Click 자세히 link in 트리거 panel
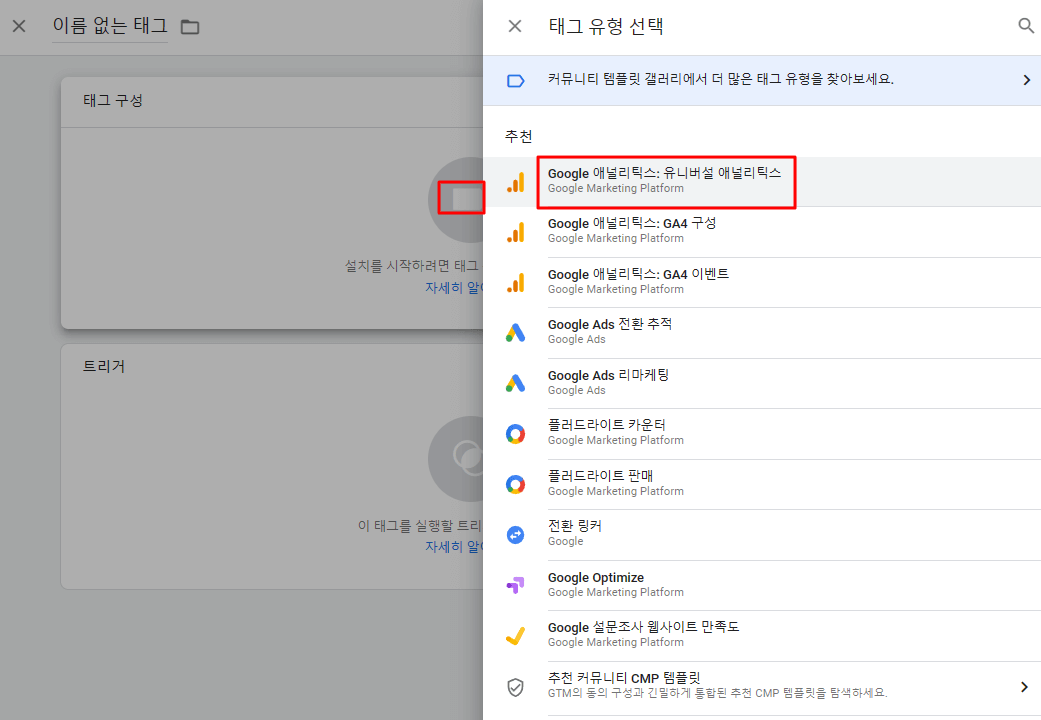 465,546
